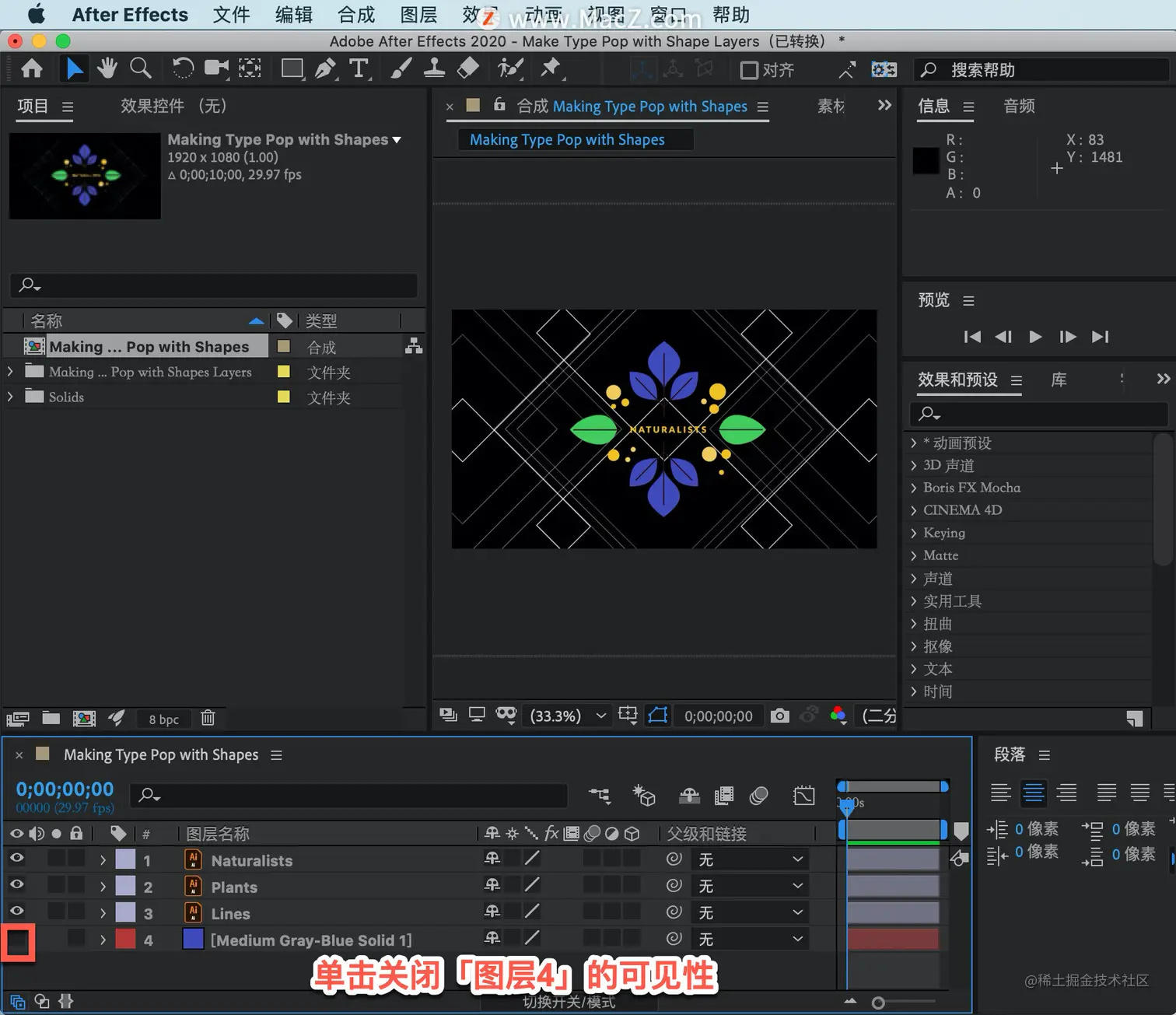Open the parent dropdown for Naturalists layer
Screen dimensions: 1176x1015
[750, 859]
